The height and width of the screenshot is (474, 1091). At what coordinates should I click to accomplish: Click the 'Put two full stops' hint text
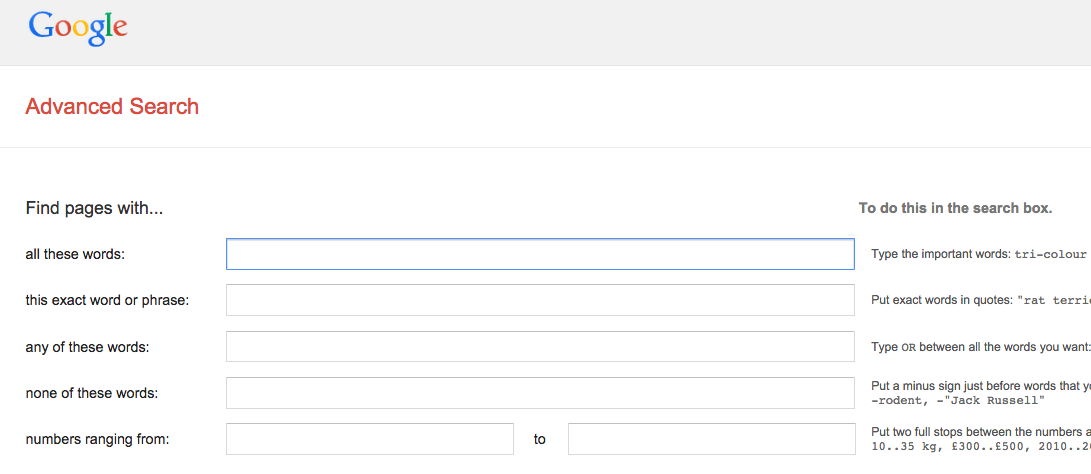click(981, 439)
